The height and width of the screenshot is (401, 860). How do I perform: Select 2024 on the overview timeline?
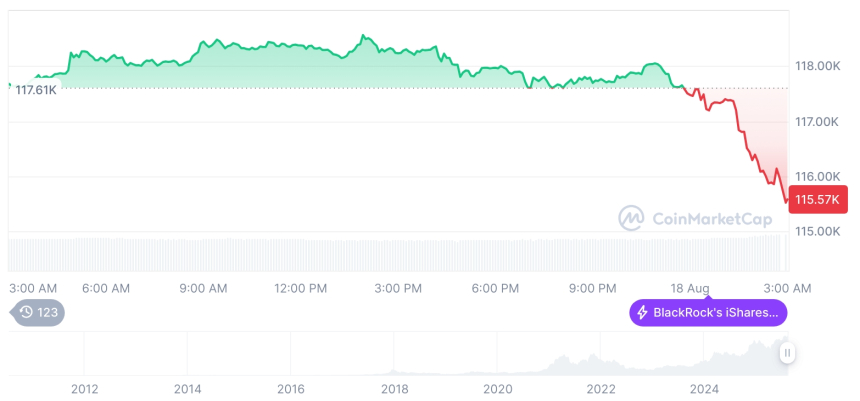click(704, 388)
